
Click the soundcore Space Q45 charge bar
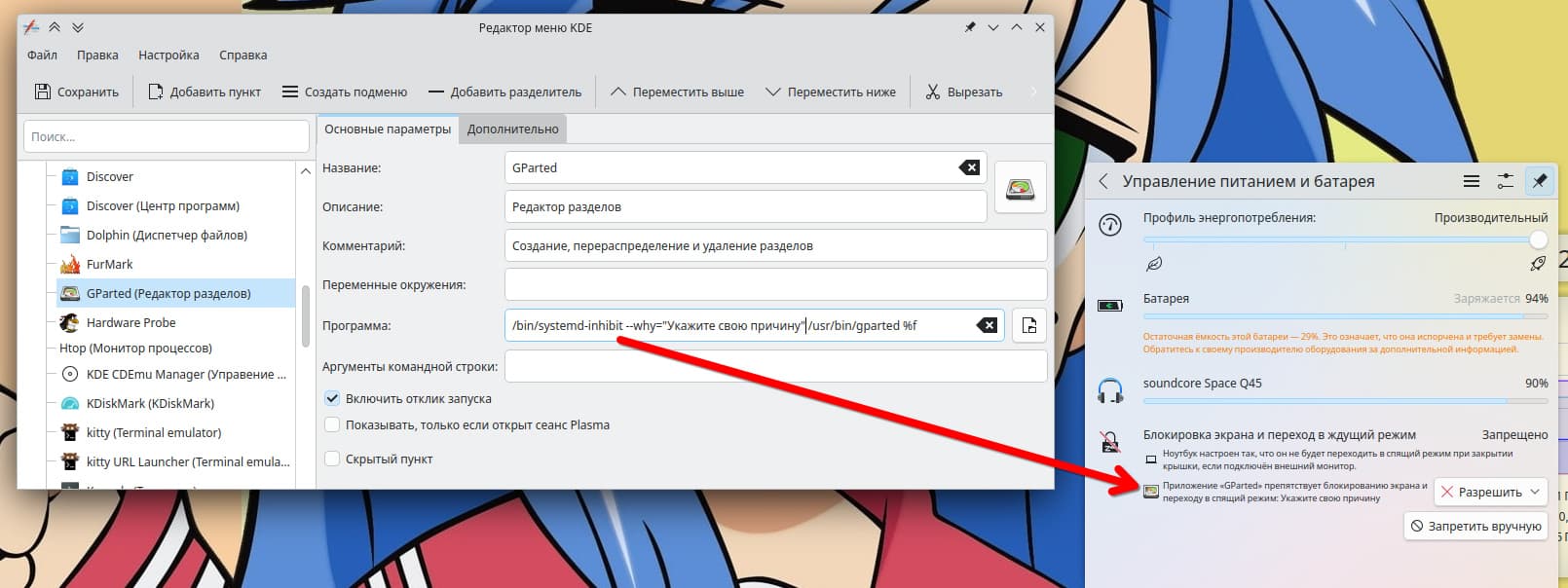[x=1345, y=401]
